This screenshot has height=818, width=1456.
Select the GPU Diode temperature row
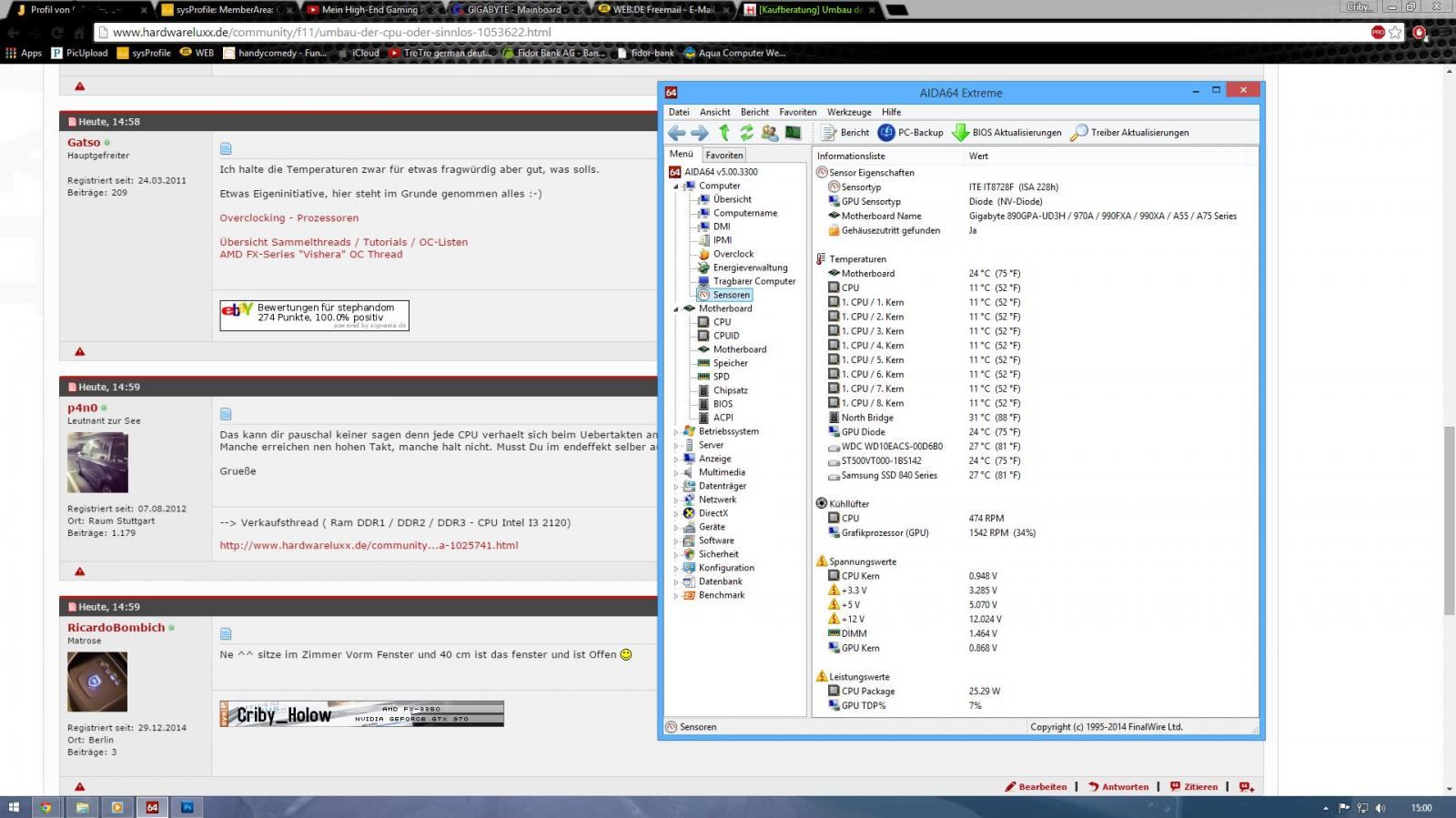coord(1036,432)
